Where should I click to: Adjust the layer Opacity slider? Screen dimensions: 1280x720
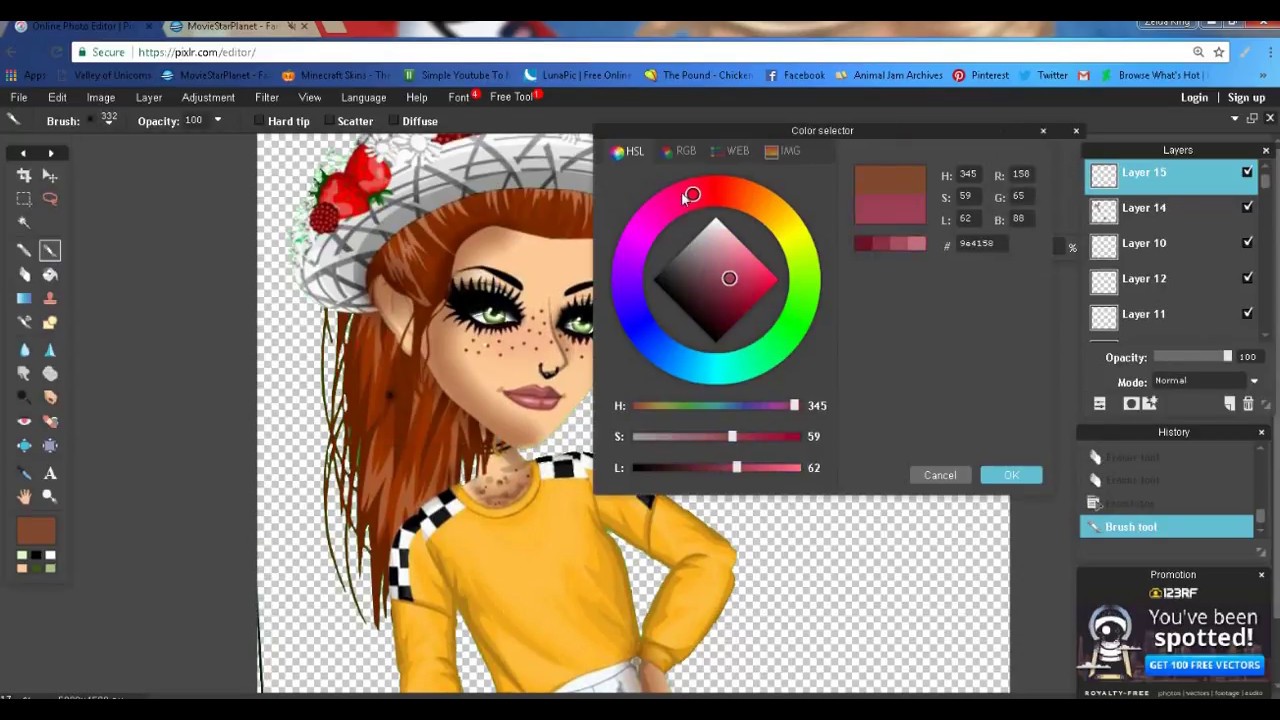[x=1193, y=357]
